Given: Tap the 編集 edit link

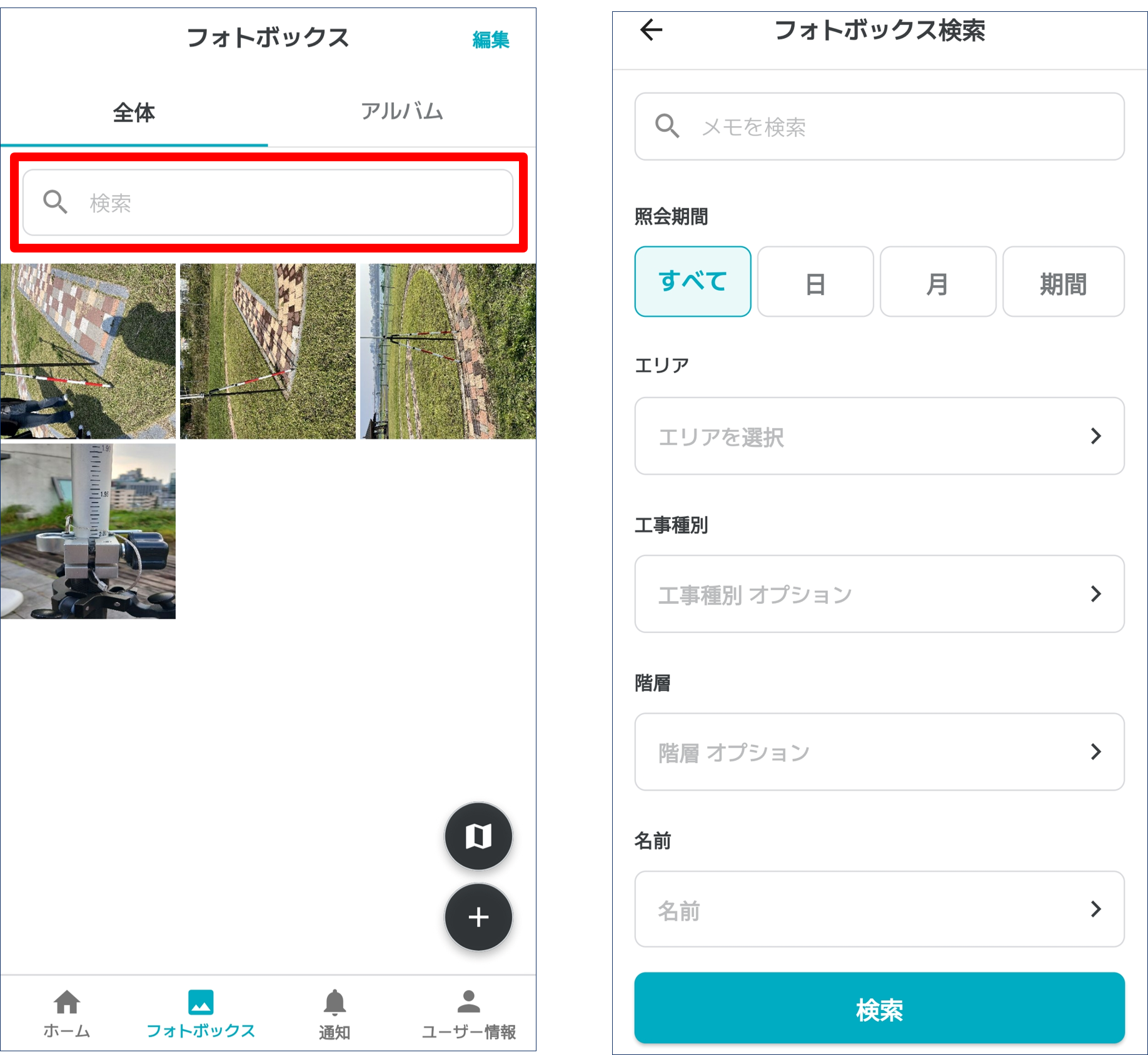Looking at the screenshot, I should point(491,40).
